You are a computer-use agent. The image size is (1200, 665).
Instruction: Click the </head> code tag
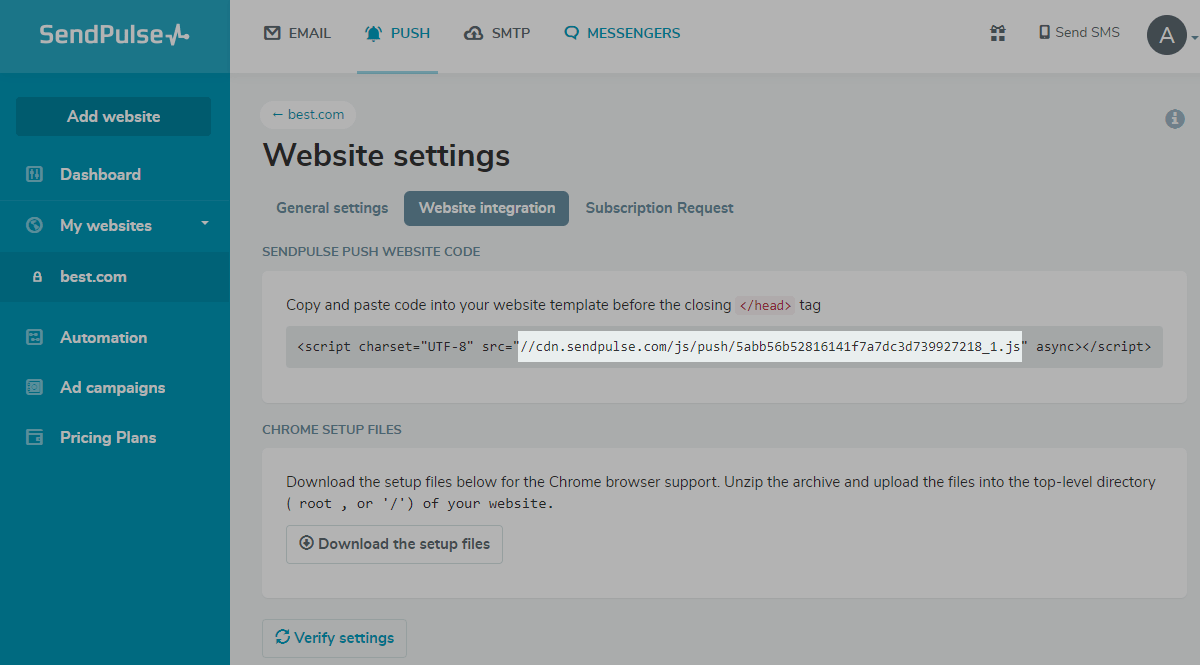[x=765, y=305]
